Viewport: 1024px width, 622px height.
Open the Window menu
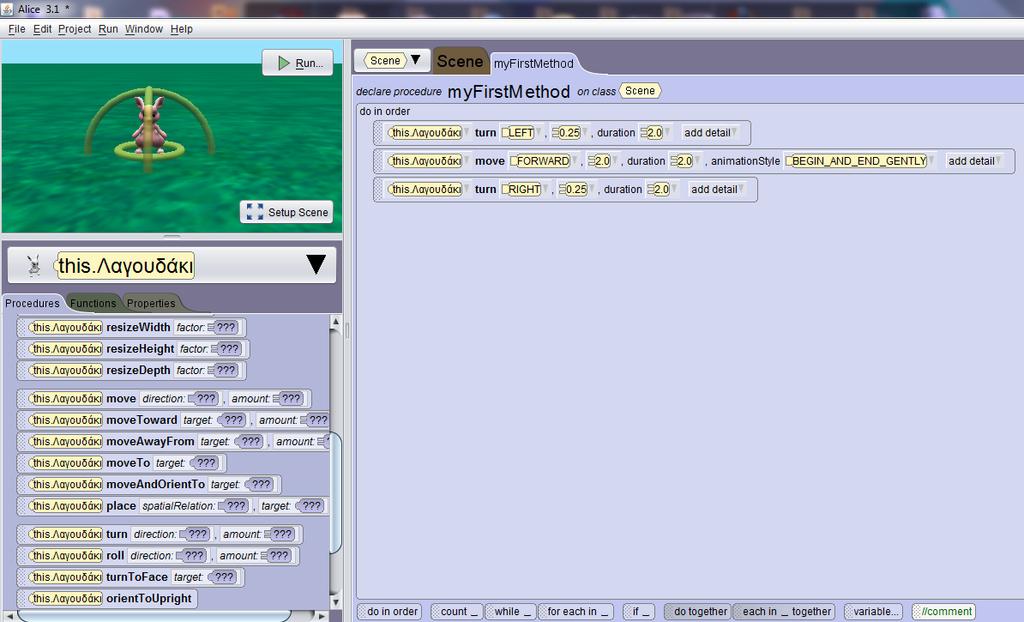(x=144, y=29)
